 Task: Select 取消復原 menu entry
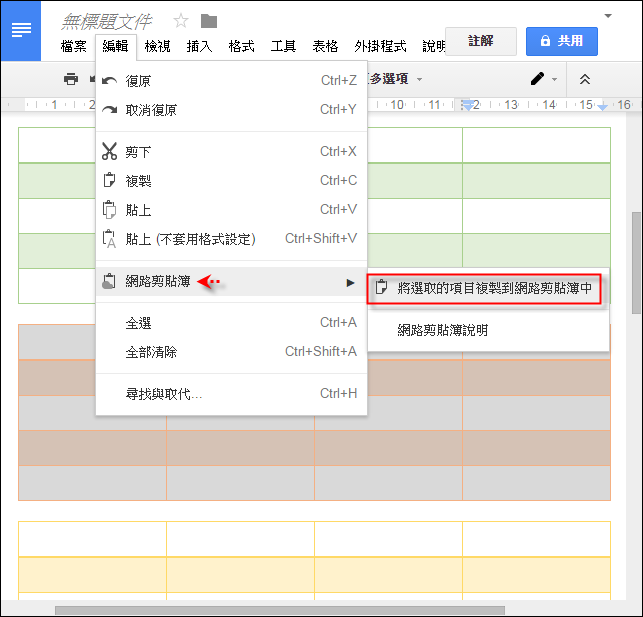[x=231, y=110]
